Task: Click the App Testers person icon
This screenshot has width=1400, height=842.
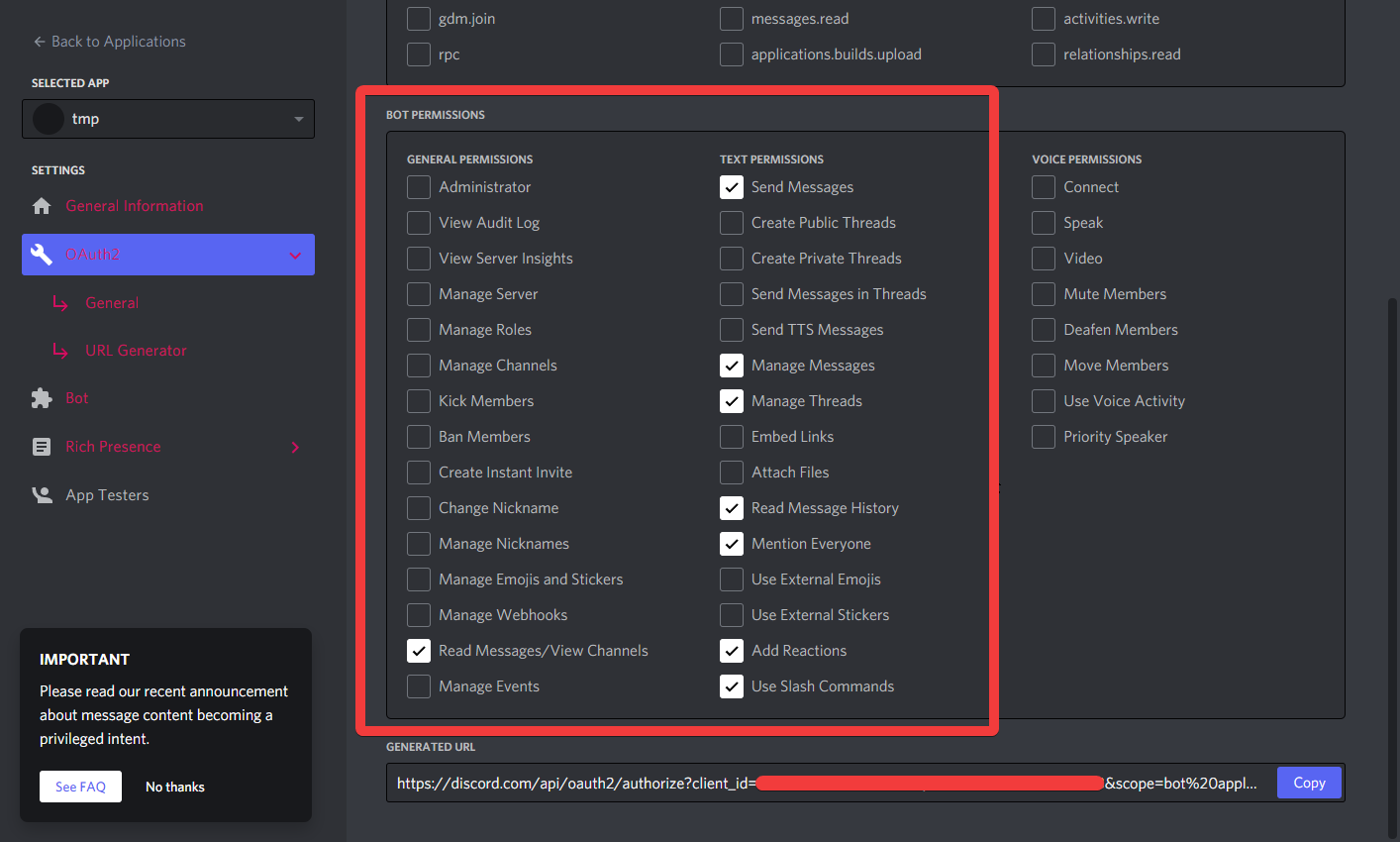Action: pyautogui.click(x=42, y=495)
